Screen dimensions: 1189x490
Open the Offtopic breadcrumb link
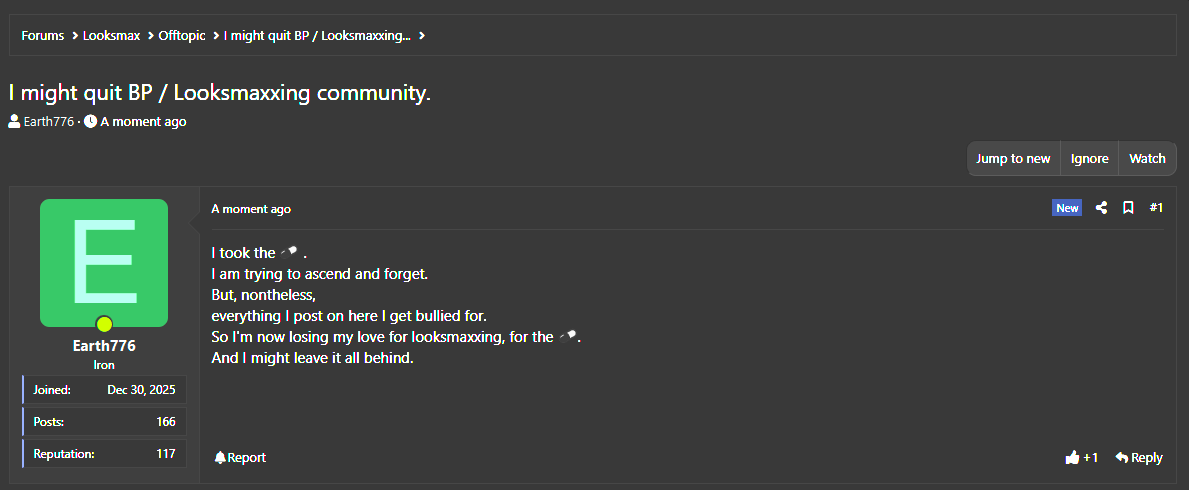[x=182, y=36]
